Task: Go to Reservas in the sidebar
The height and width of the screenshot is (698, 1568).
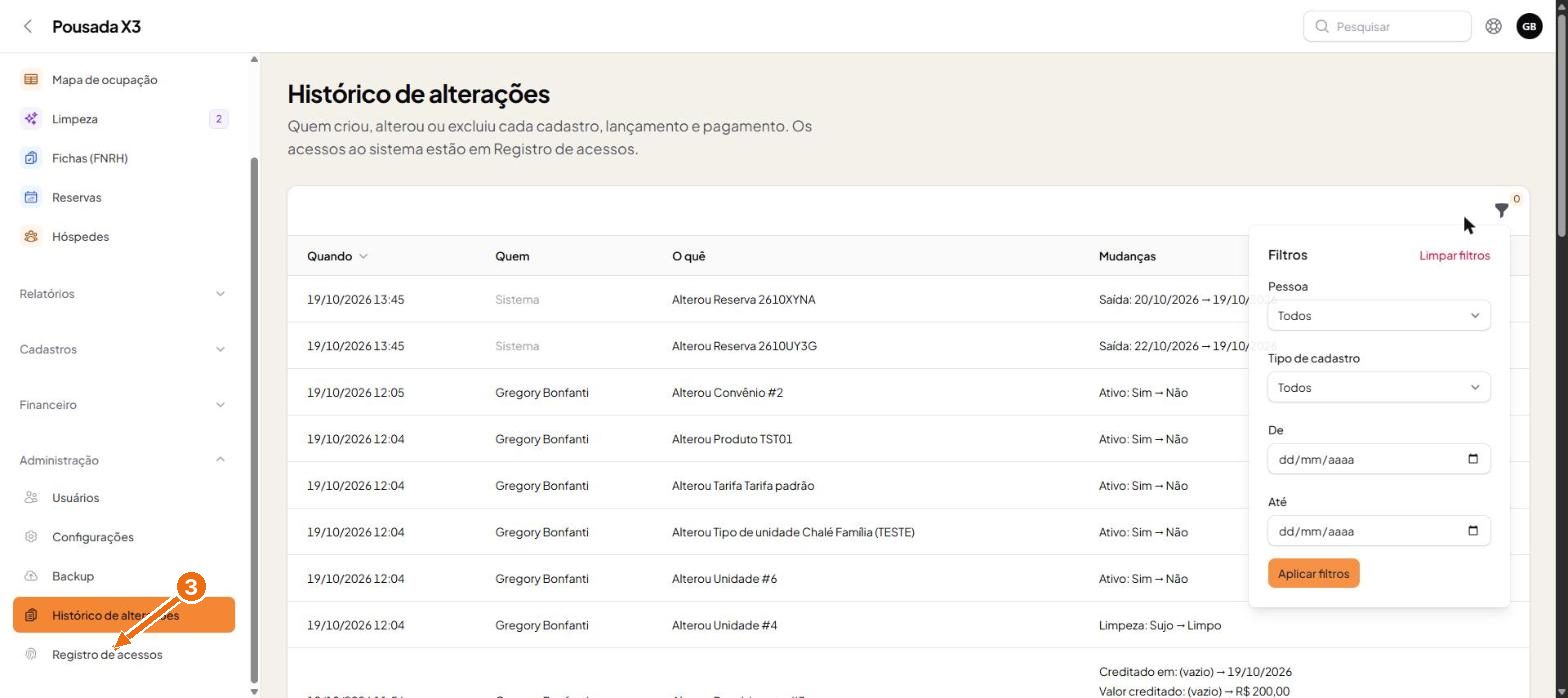Action: coord(124,197)
